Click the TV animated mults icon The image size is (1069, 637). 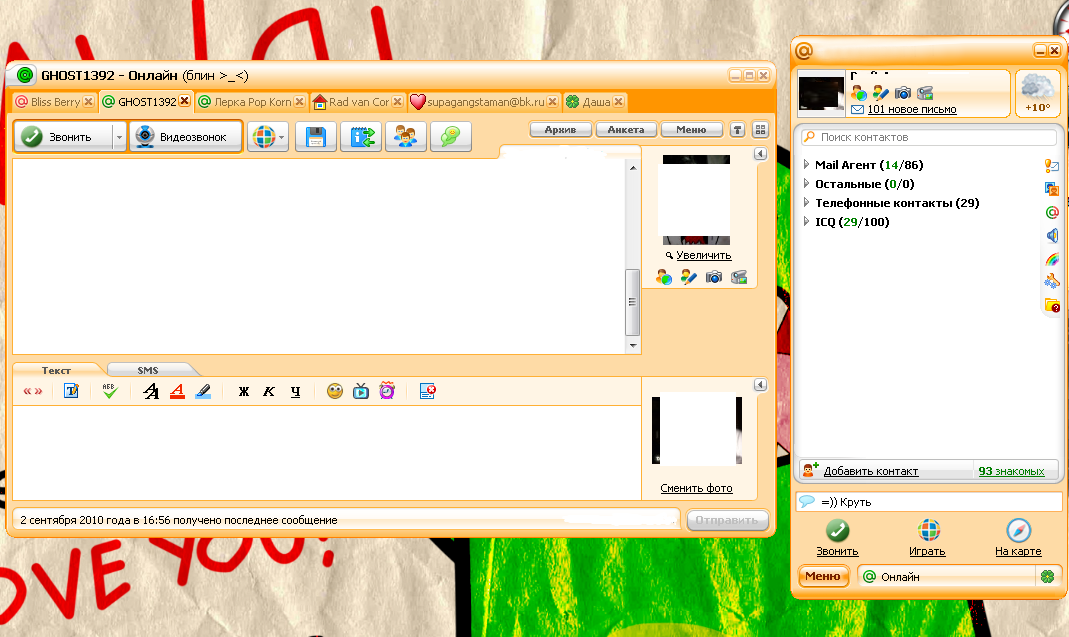[361, 391]
